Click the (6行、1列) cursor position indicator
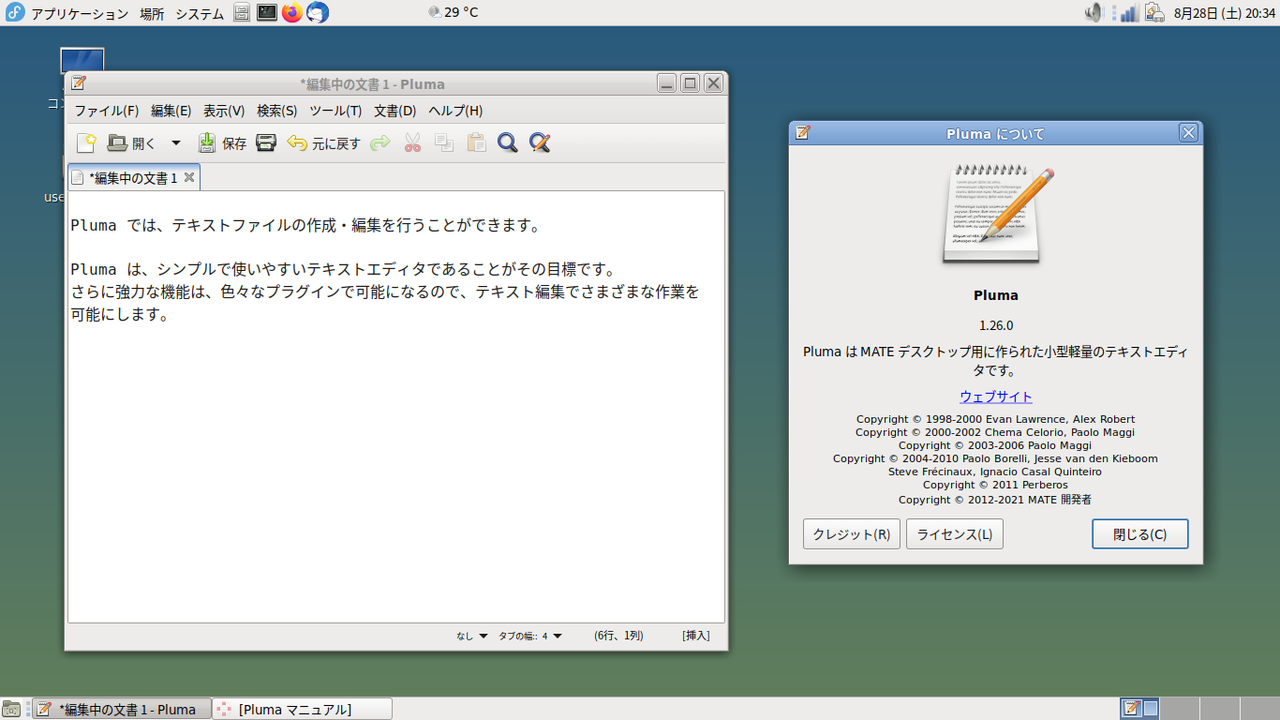Viewport: 1280px width, 720px height. (618, 636)
